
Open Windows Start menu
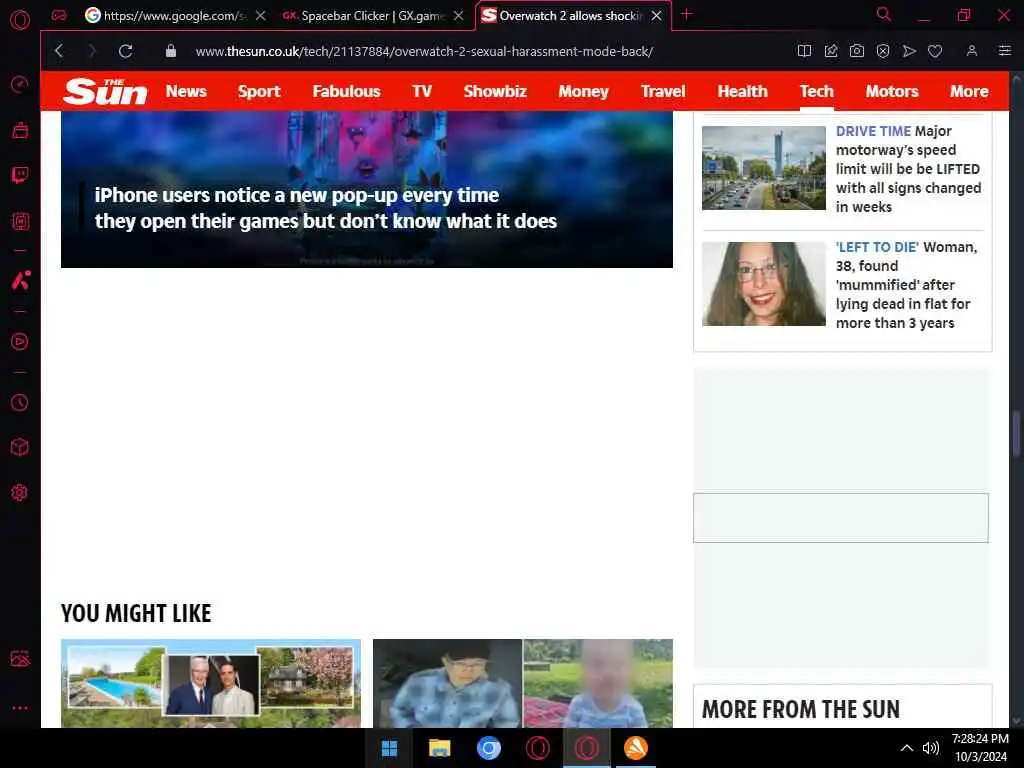point(390,748)
